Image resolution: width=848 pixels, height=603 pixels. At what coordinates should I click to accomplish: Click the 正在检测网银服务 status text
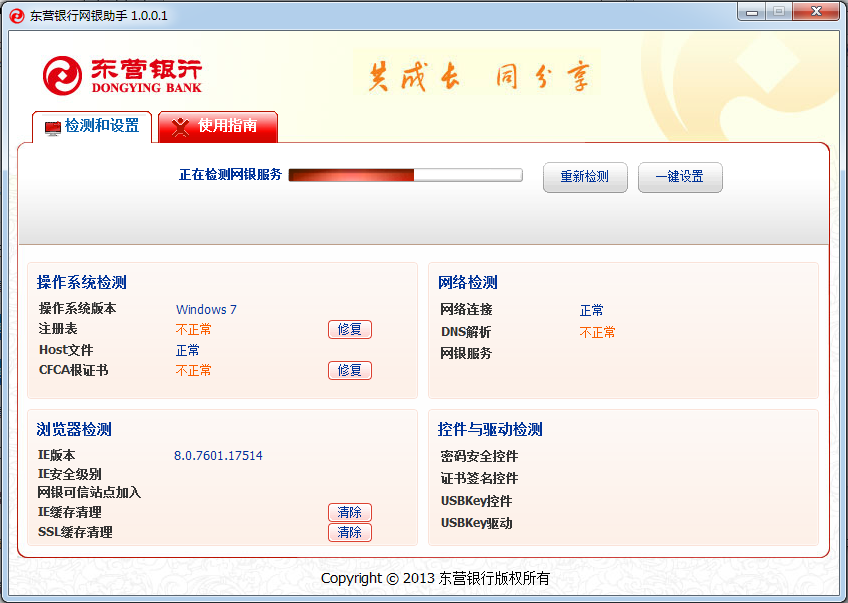[230, 174]
